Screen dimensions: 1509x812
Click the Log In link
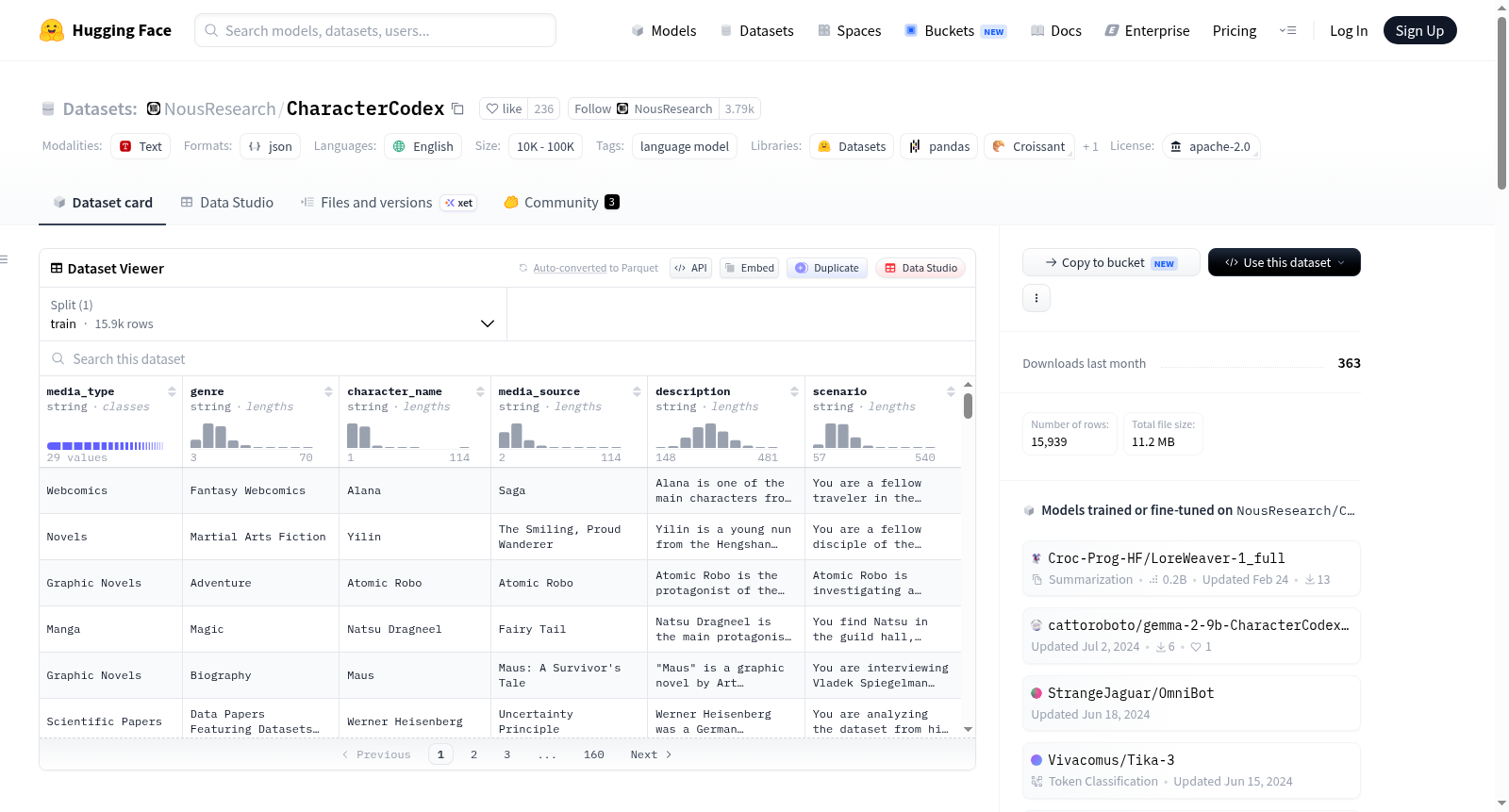(1349, 30)
